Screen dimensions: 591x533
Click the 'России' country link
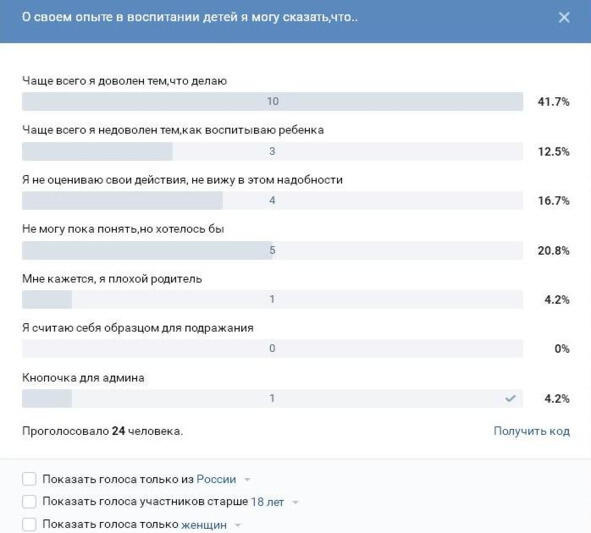click(216, 479)
